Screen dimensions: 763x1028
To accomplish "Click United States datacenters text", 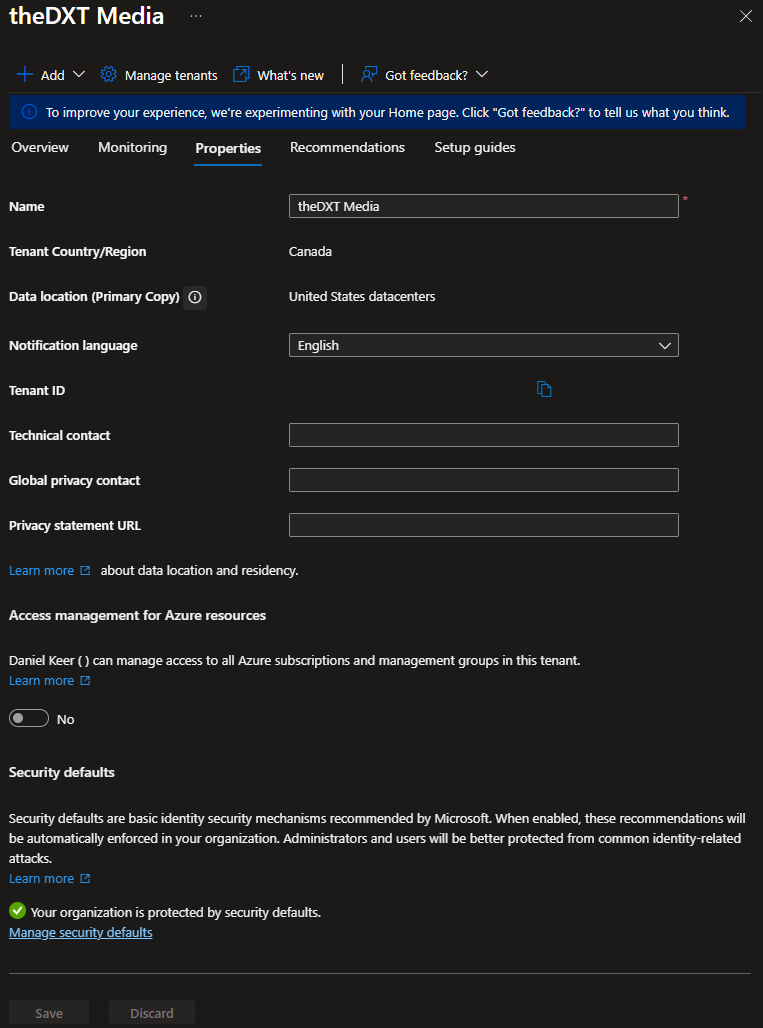I will [362, 297].
